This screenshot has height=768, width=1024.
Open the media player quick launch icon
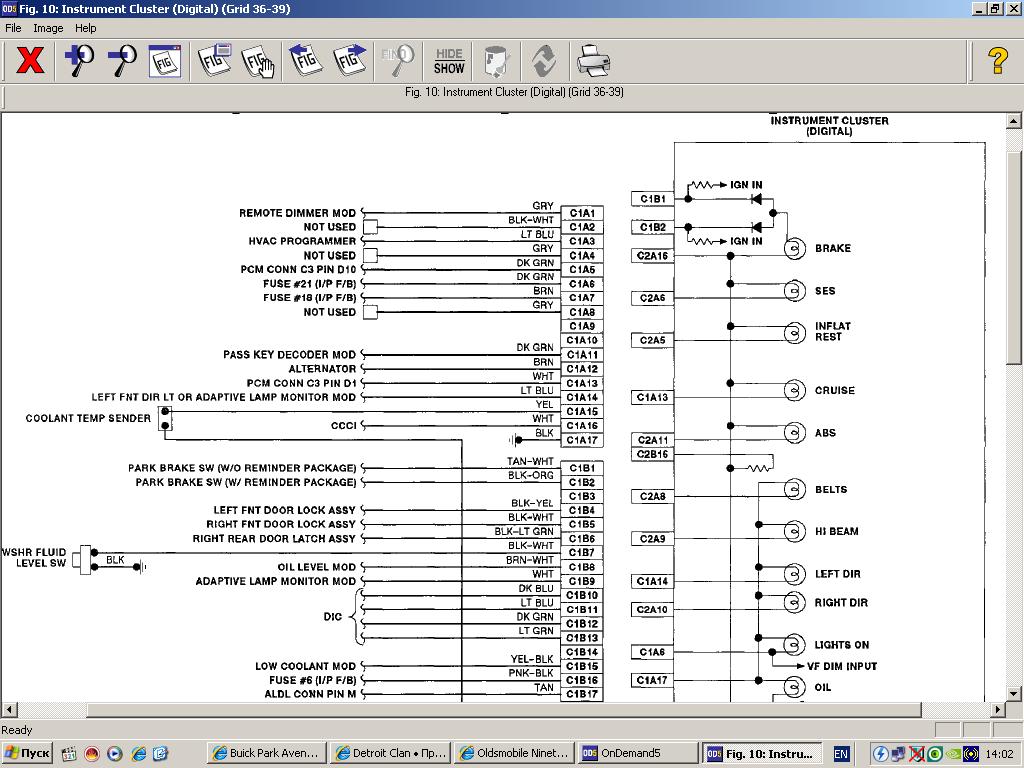pos(115,754)
